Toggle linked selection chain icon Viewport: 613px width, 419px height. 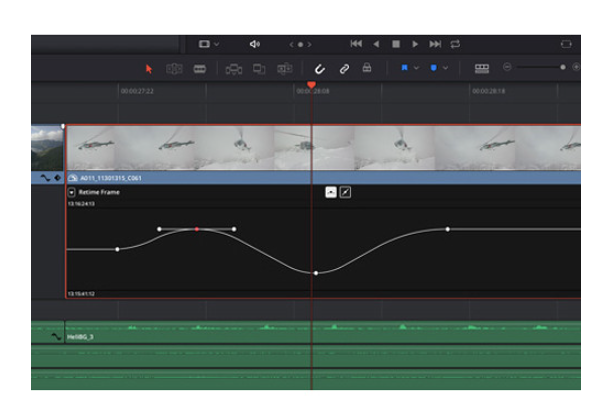coord(344,68)
